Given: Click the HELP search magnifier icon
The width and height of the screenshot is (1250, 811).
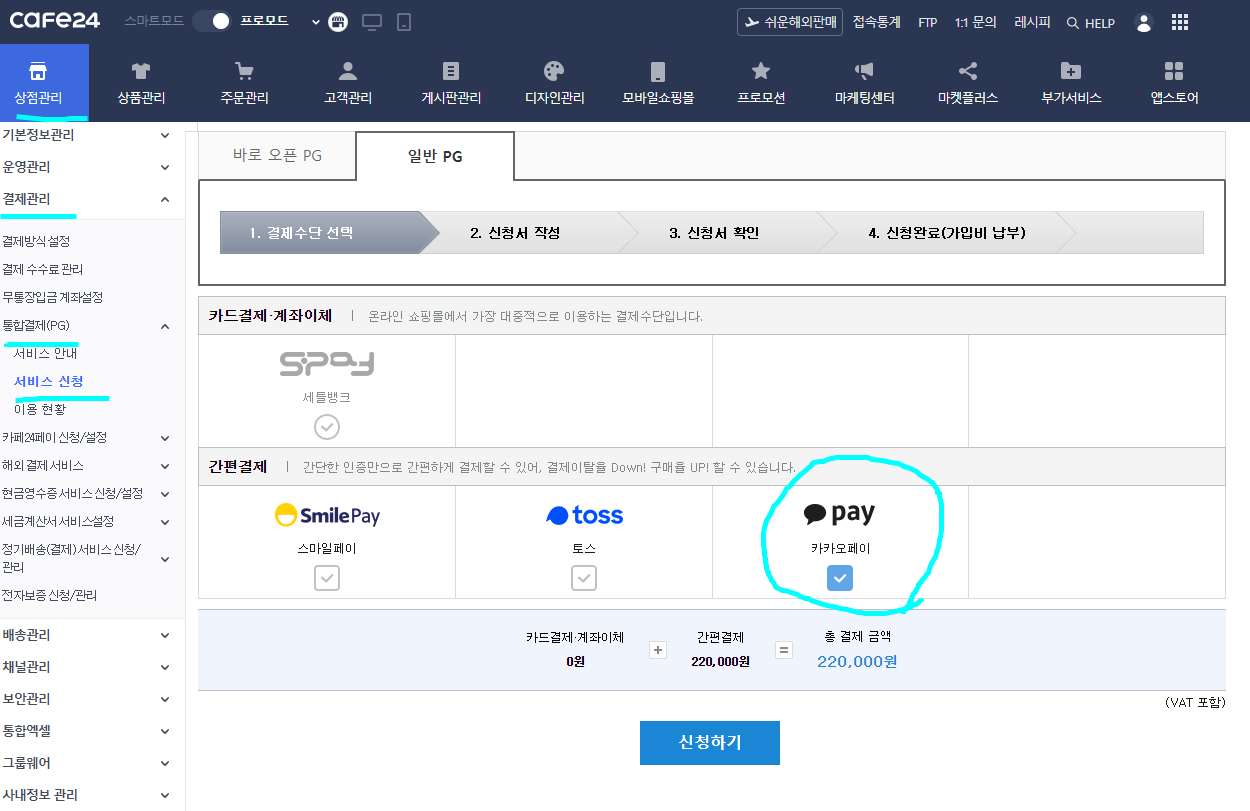Looking at the screenshot, I should pyautogui.click(x=1073, y=23).
